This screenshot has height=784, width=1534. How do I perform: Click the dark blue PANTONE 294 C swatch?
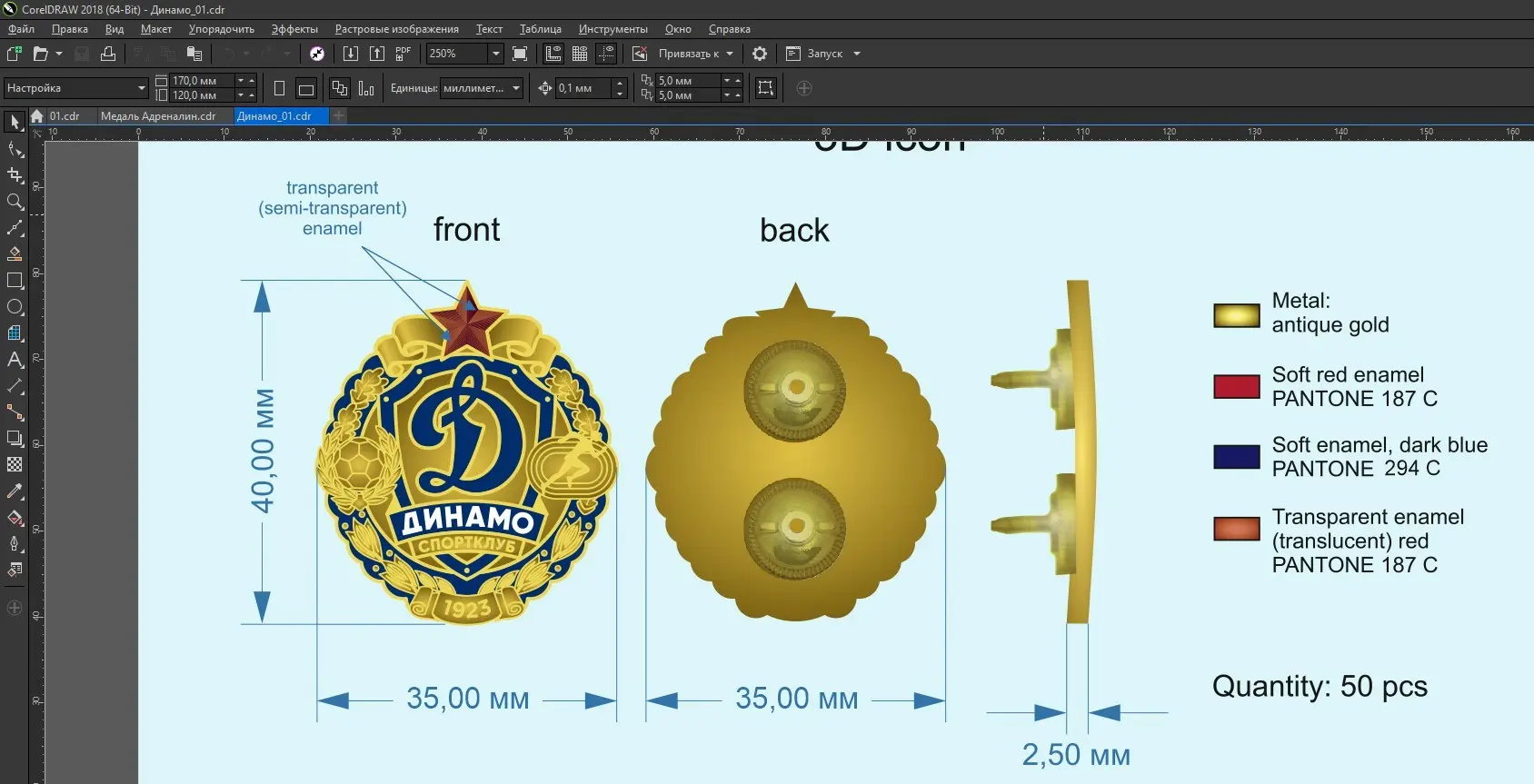pos(1237,457)
